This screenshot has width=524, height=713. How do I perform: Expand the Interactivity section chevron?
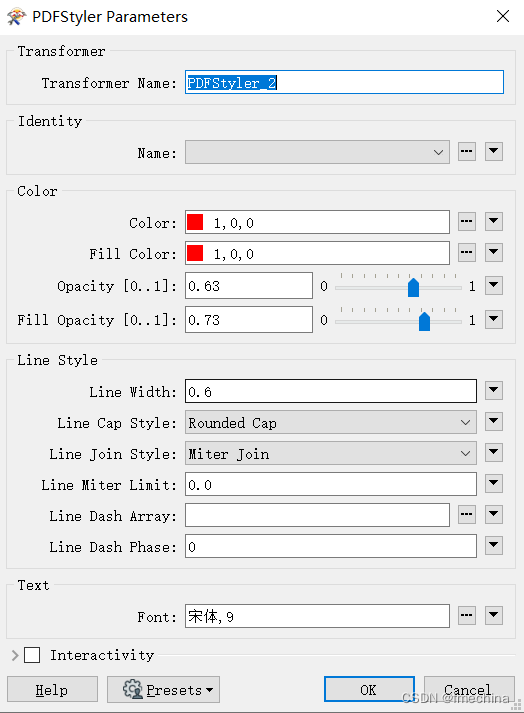(x=15, y=655)
